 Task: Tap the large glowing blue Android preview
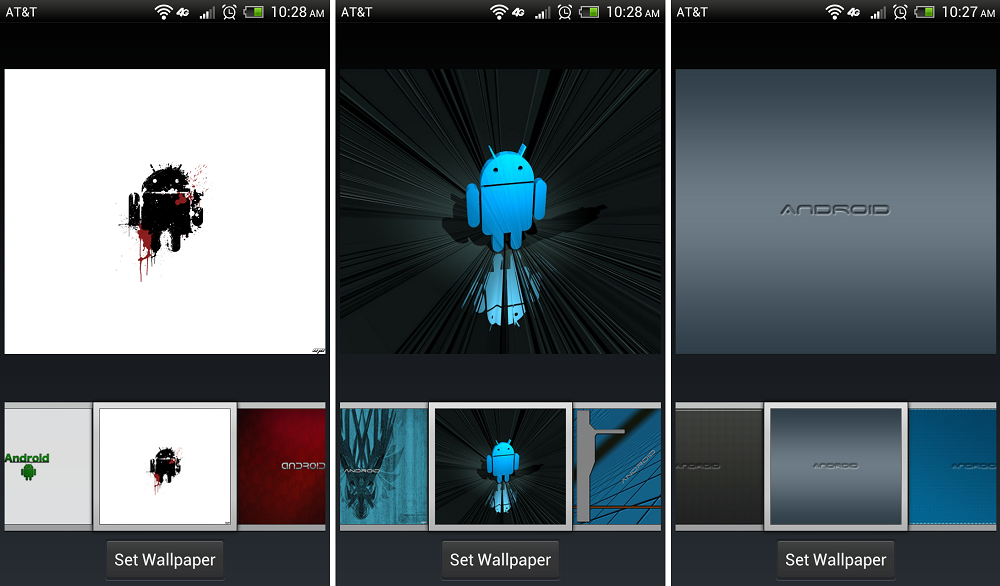pyautogui.click(x=500, y=211)
